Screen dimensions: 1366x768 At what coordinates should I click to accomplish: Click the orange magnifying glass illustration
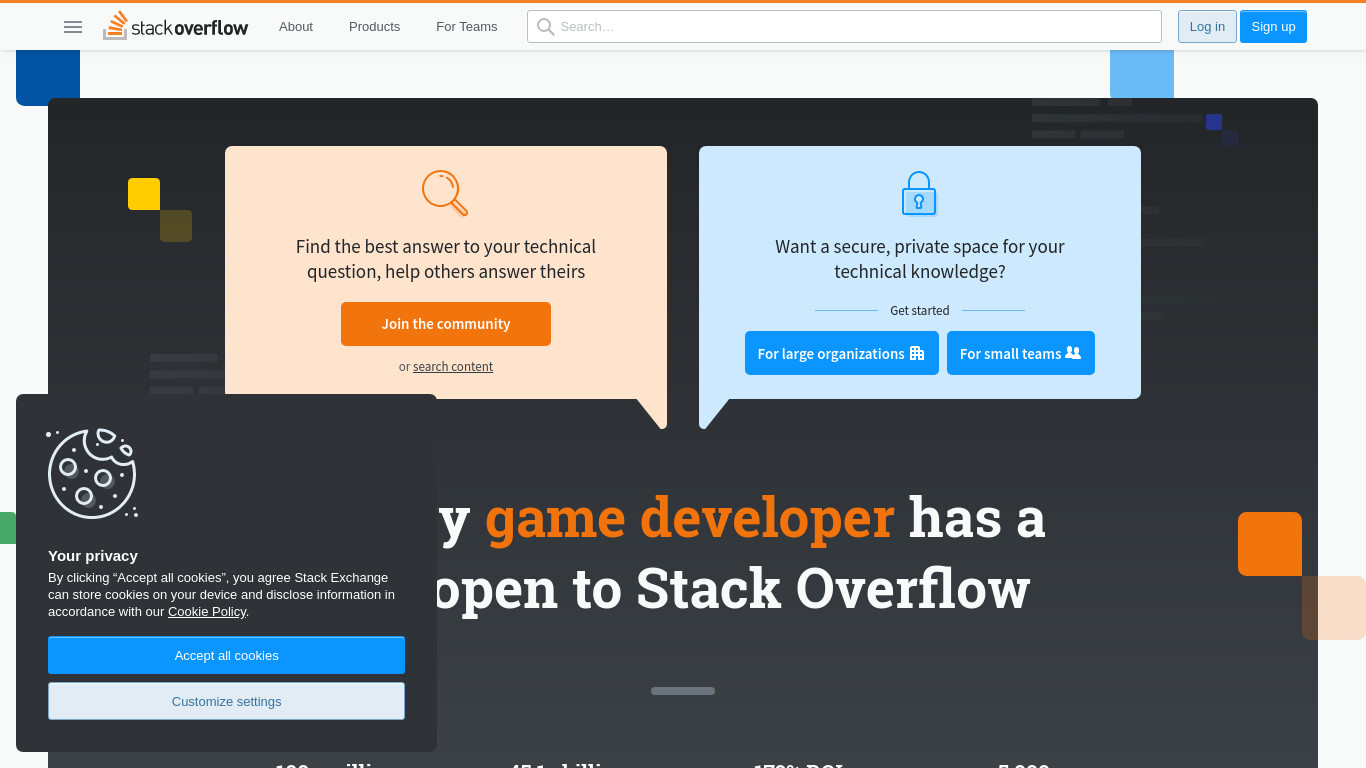coord(445,193)
